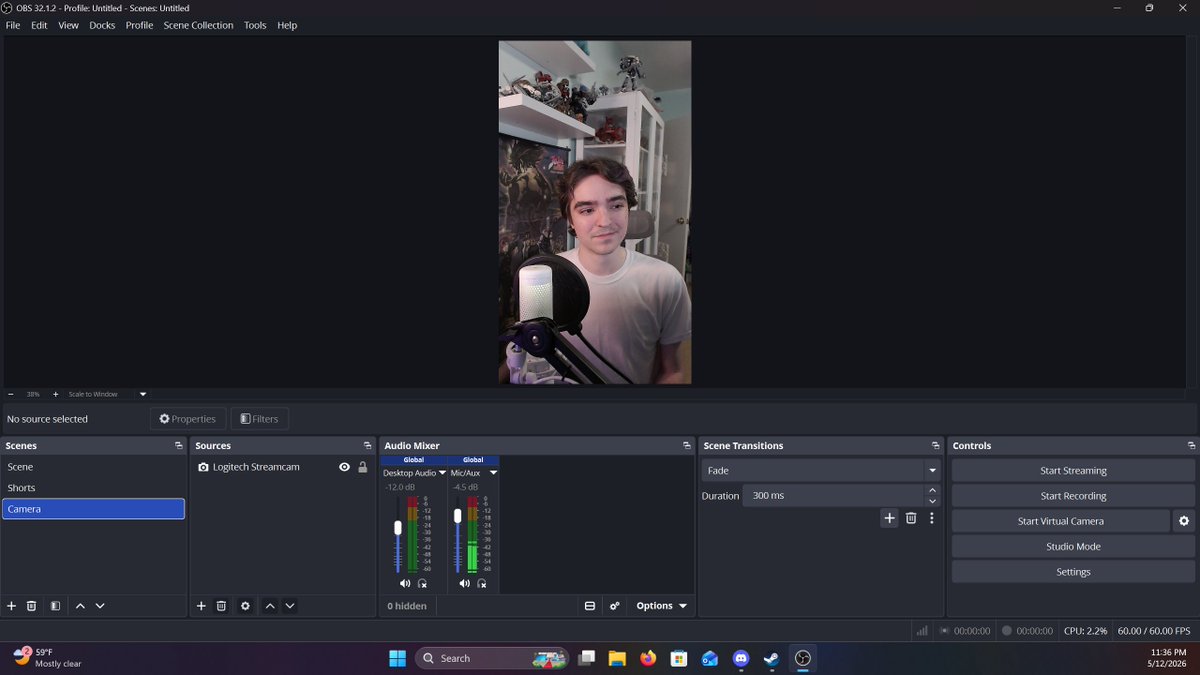Toggle lock on Logitech Streamcam source
This screenshot has width=1200, height=675.
[x=363, y=467]
